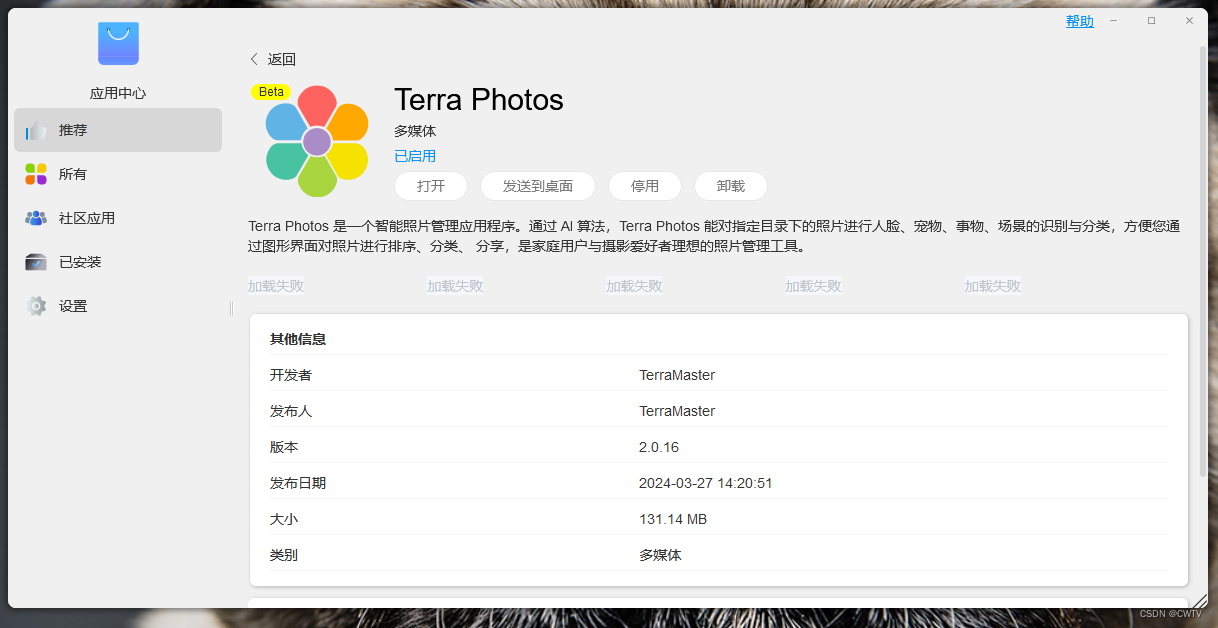The width and height of the screenshot is (1218, 628).
Task: Click the back arrow chevron
Action: pyautogui.click(x=254, y=59)
